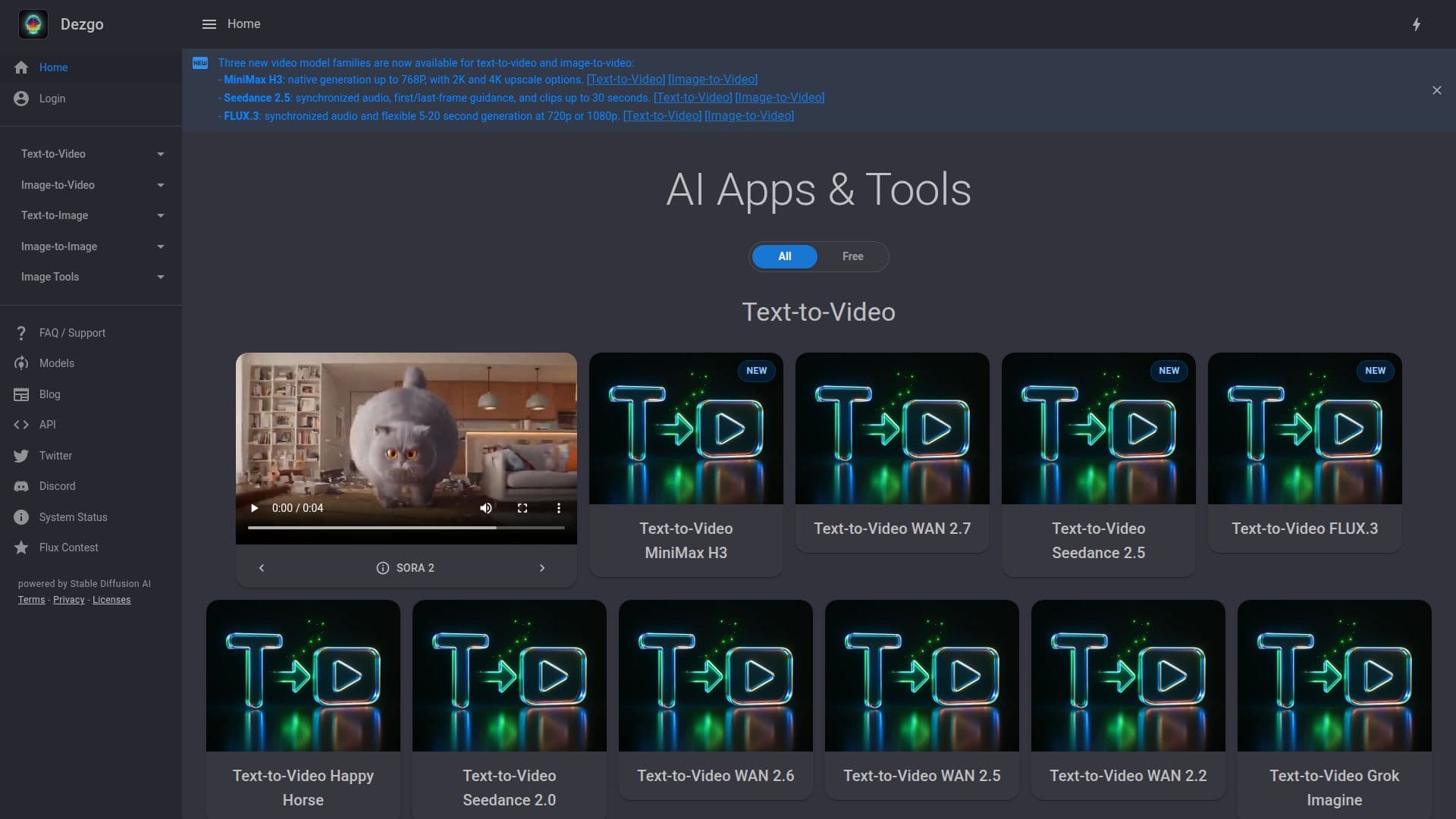Open Text-to-Video WAN 2.7 card
The height and width of the screenshot is (819, 1456).
point(892,453)
